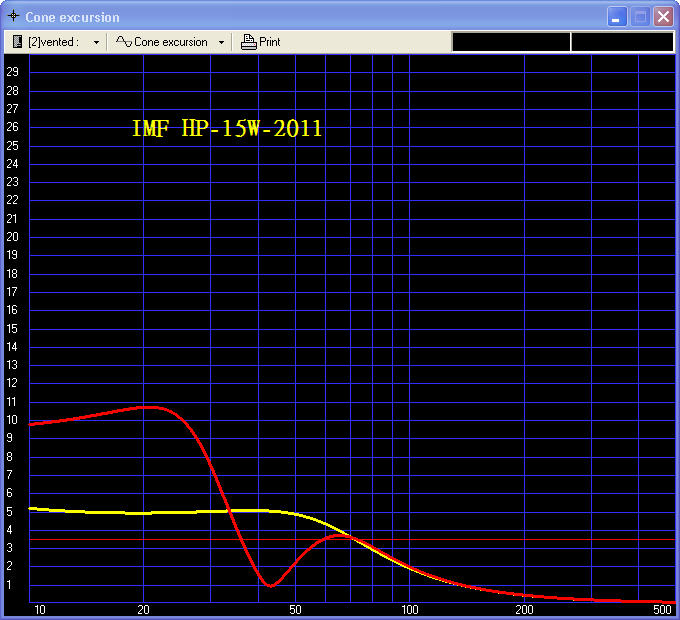The height and width of the screenshot is (620, 680).
Task: Click the speaker box icon beside [2]vented
Action: pos(17,42)
